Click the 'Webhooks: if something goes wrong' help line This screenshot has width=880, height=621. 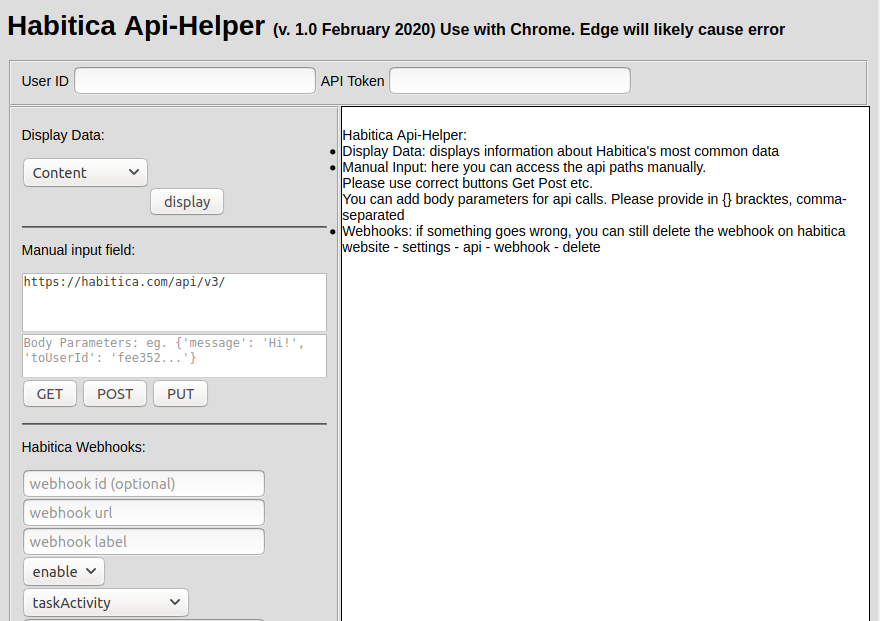(594, 239)
